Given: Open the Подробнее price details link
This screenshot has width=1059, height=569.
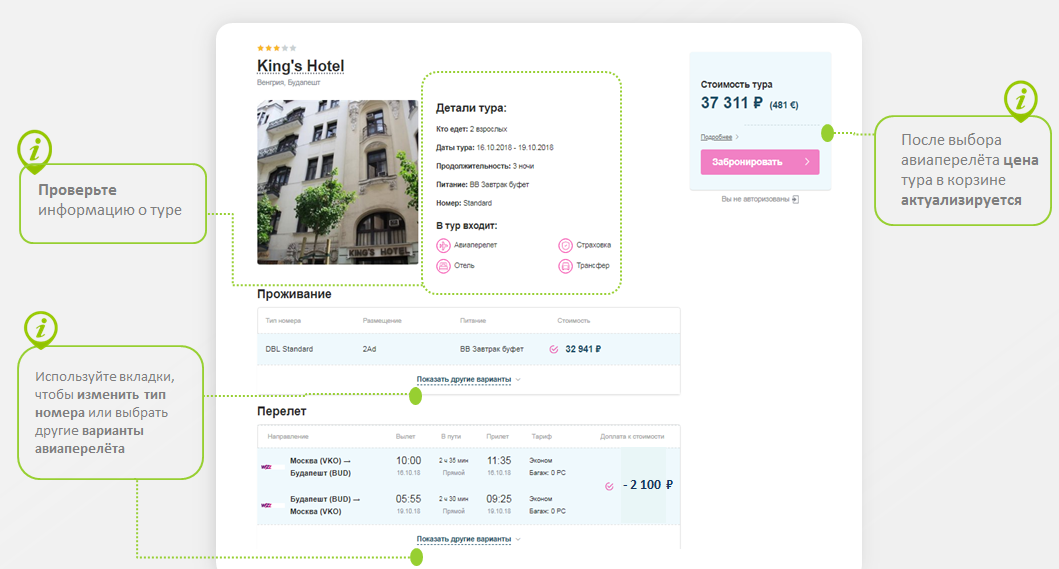Looking at the screenshot, I should click(x=719, y=137).
